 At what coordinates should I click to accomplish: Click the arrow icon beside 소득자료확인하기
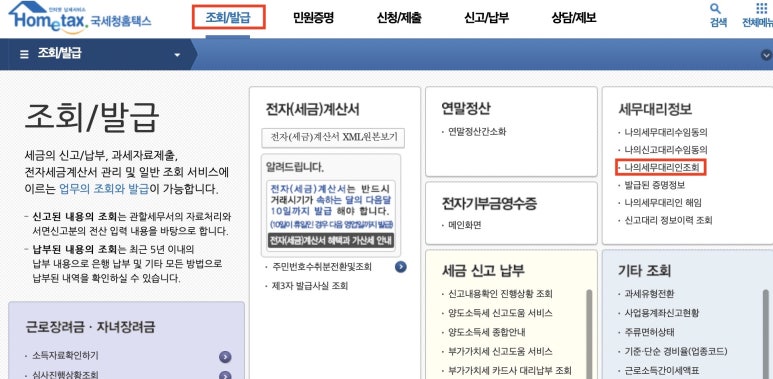coord(225,357)
